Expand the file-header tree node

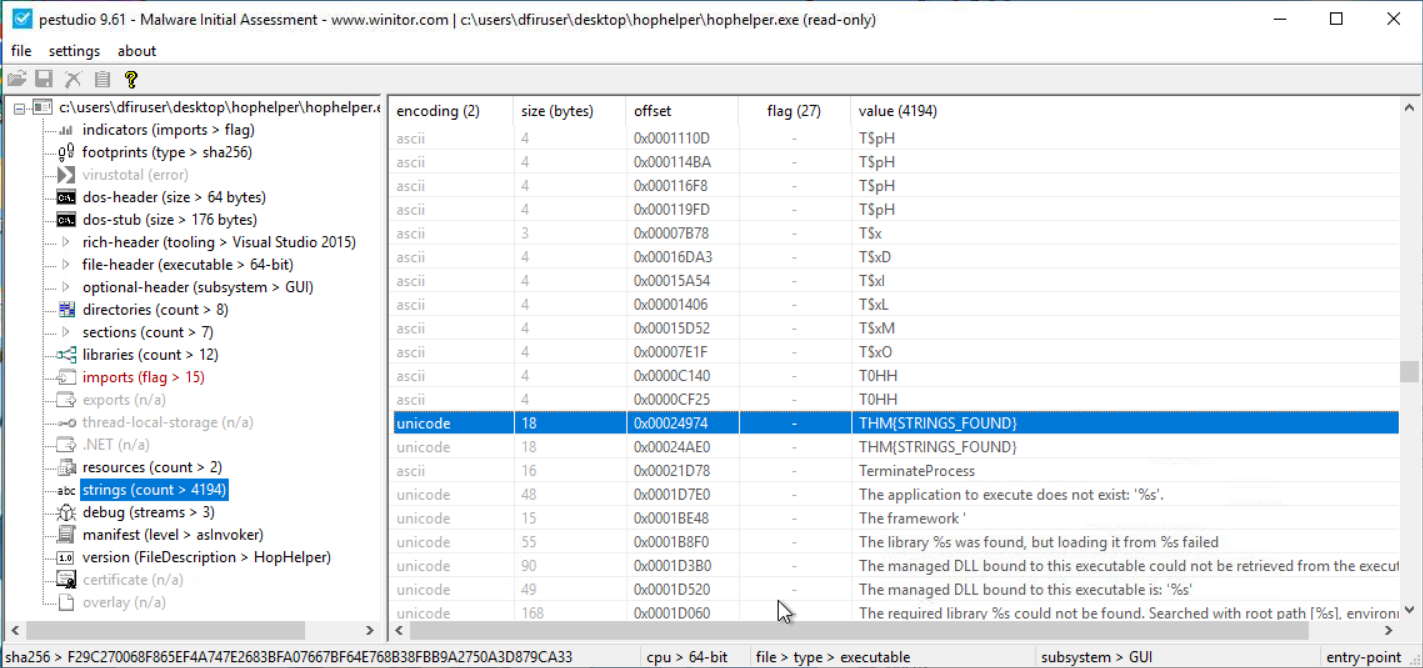tap(66, 265)
